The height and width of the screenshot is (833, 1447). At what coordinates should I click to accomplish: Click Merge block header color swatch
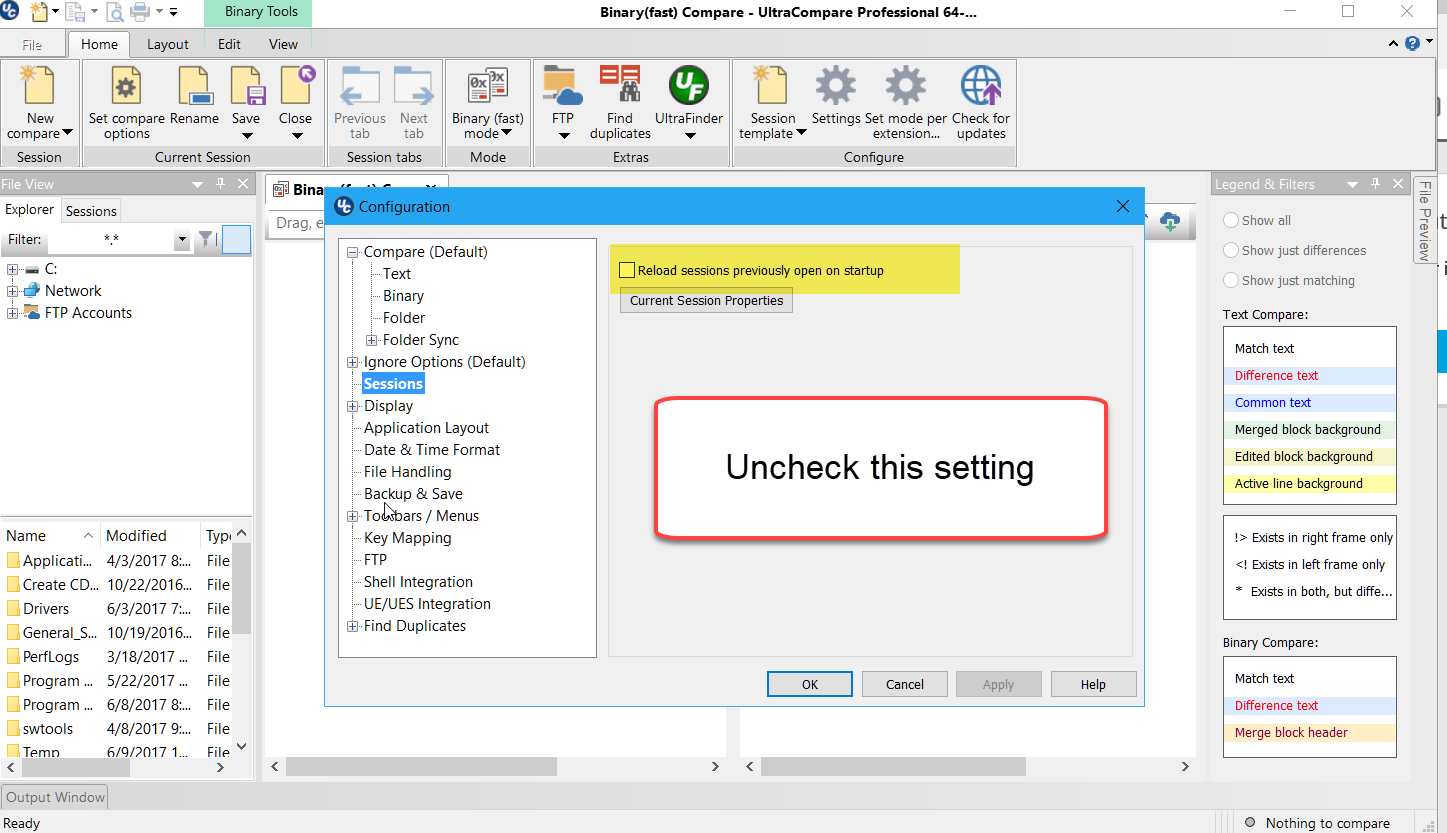(x=1310, y=733)
